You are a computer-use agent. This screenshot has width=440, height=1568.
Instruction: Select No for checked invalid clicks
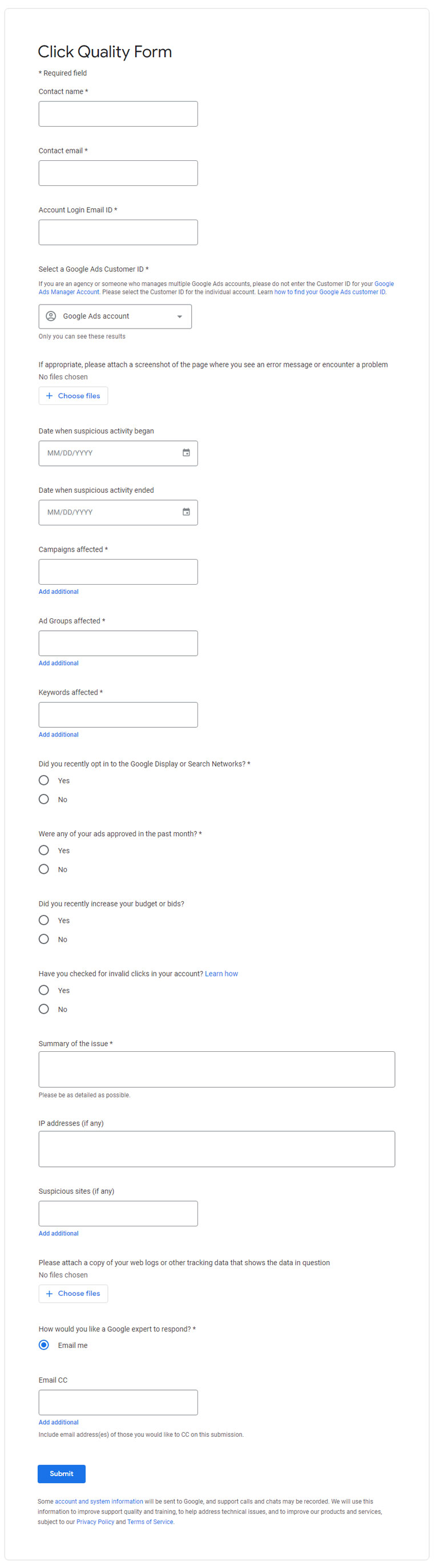tap(43, 1008)
